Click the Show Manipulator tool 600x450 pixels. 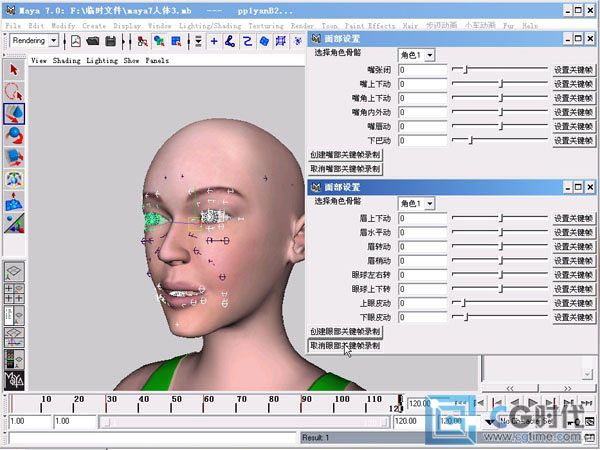click(x=14, y=223)
